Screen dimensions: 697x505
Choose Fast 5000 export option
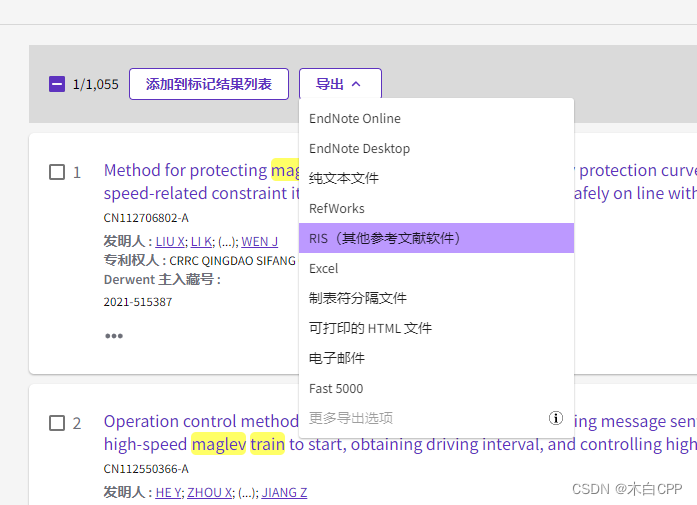tap(436, 389)
